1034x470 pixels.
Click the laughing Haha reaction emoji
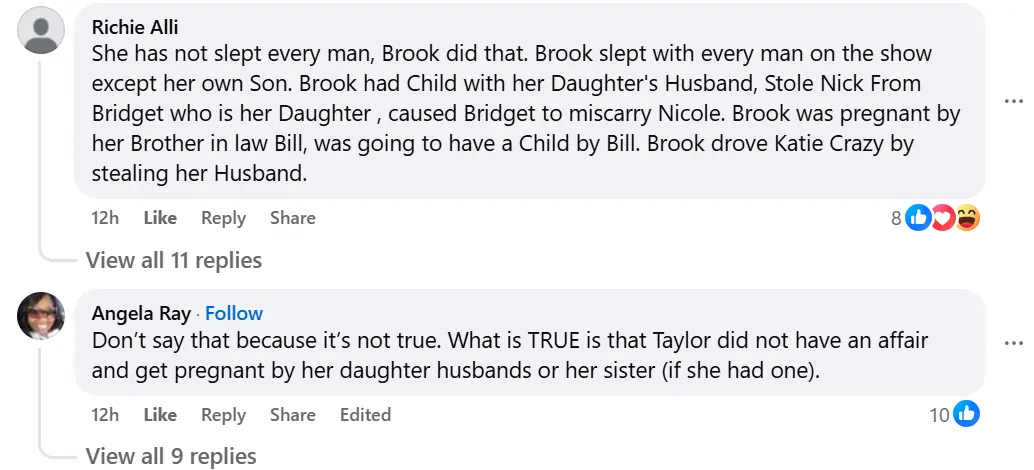pyautogui.click(x=967, y=218)
